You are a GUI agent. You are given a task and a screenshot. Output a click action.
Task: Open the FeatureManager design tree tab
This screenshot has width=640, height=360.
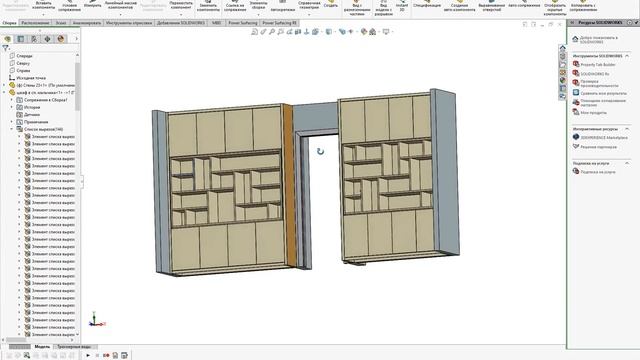click(7, 39)
